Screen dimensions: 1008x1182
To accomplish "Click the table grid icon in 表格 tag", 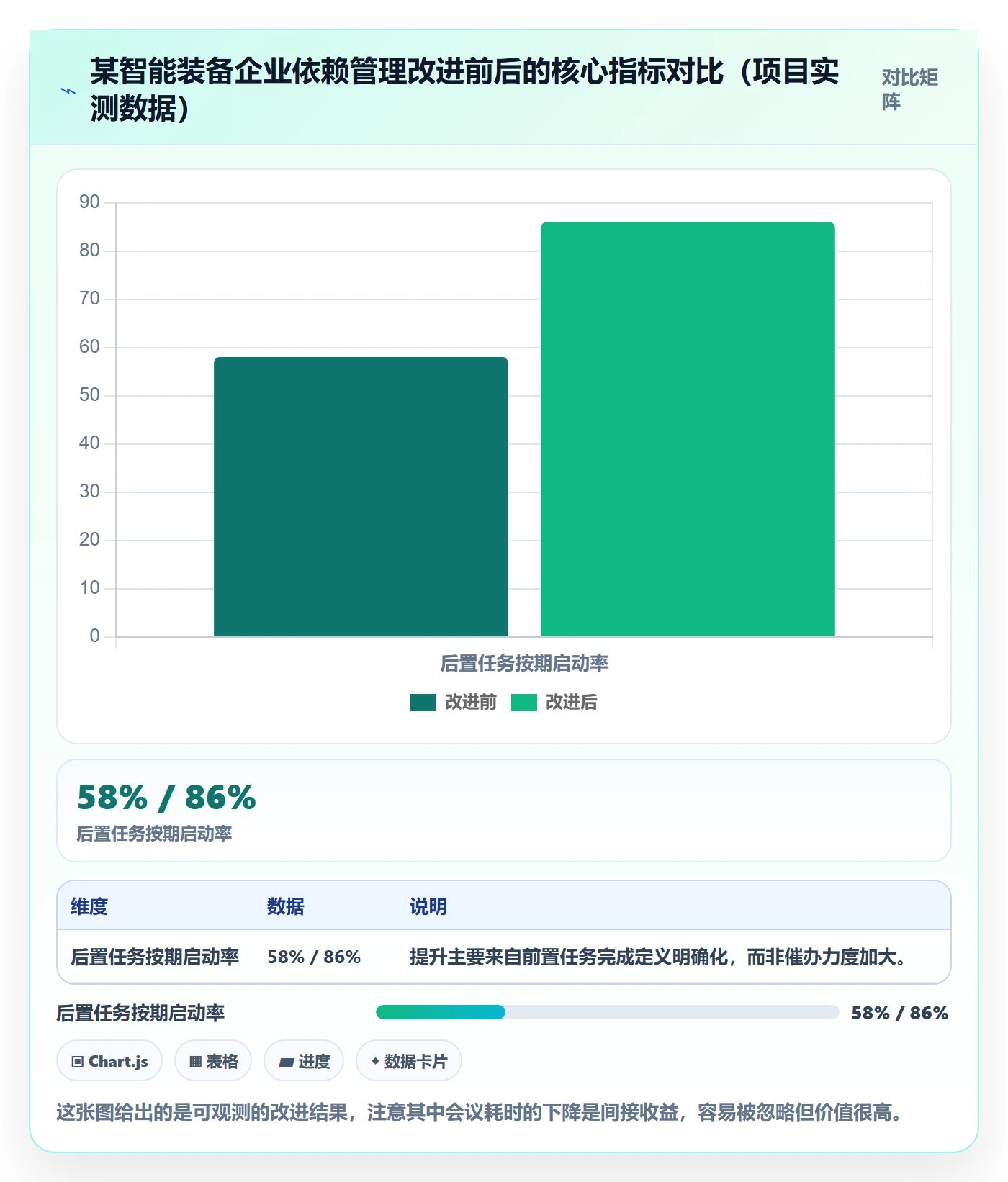I will tap(195, 1061).
